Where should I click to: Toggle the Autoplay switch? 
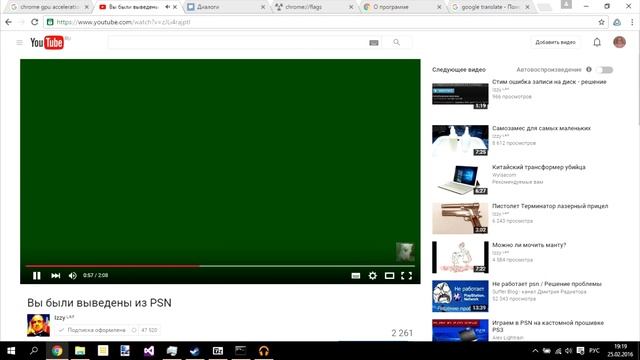605,70
